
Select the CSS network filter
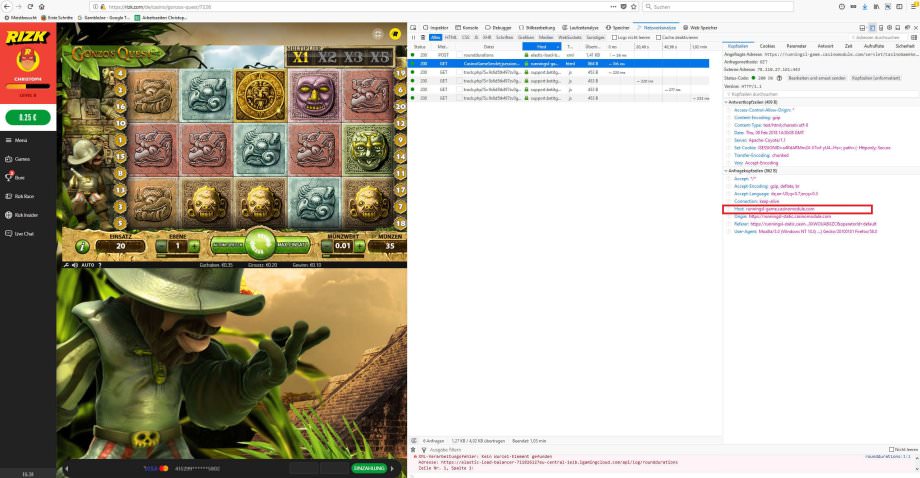465,37
